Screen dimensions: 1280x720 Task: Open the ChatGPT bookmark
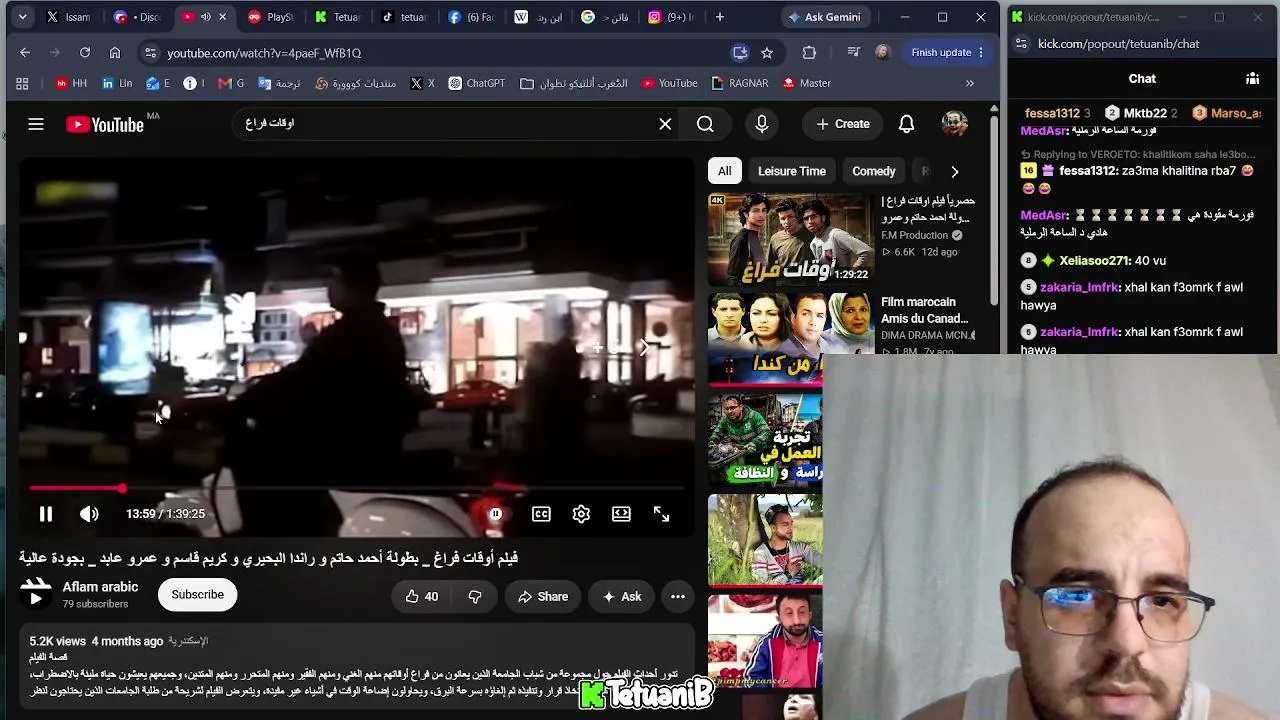point(476,84)
